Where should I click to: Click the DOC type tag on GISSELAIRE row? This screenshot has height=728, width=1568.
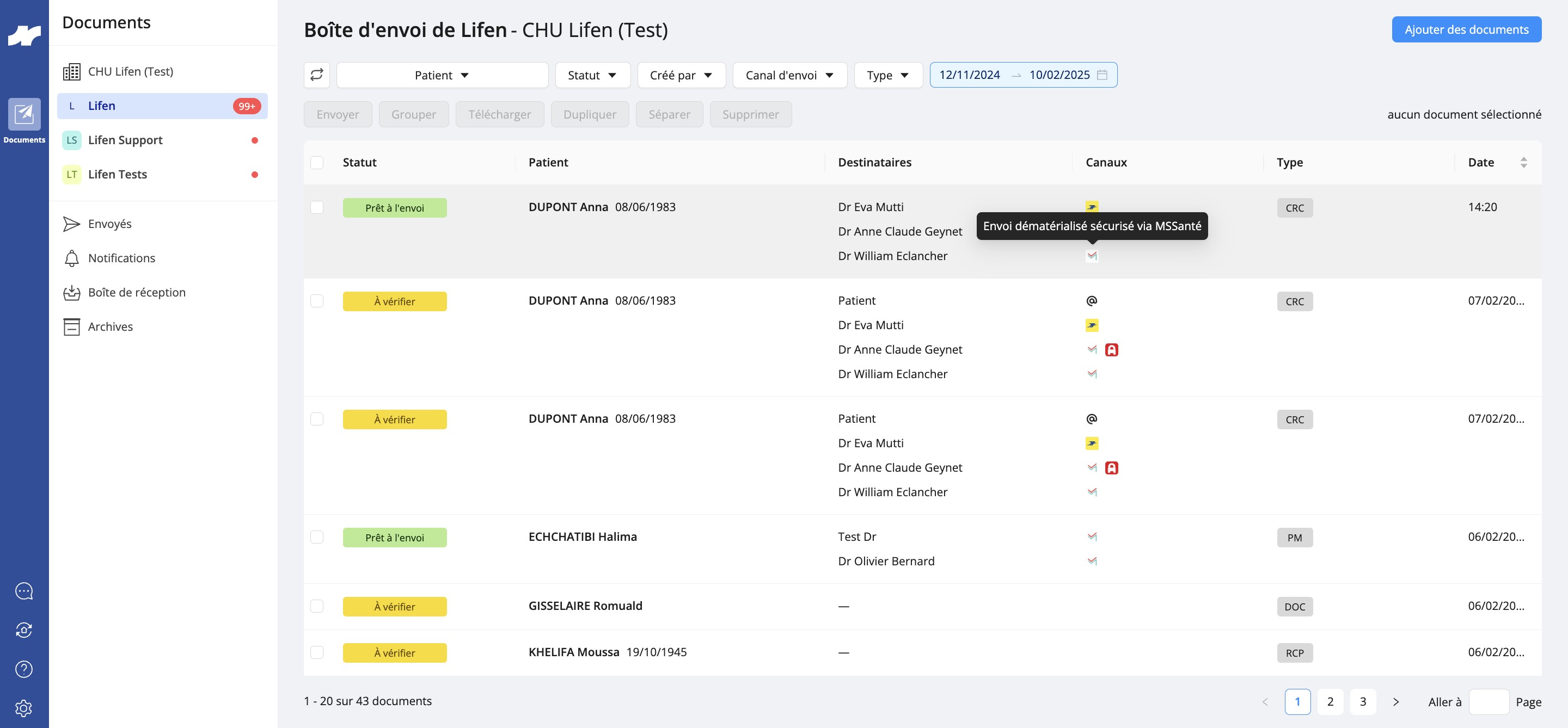pyautogui.click(x=1294, y=607)
